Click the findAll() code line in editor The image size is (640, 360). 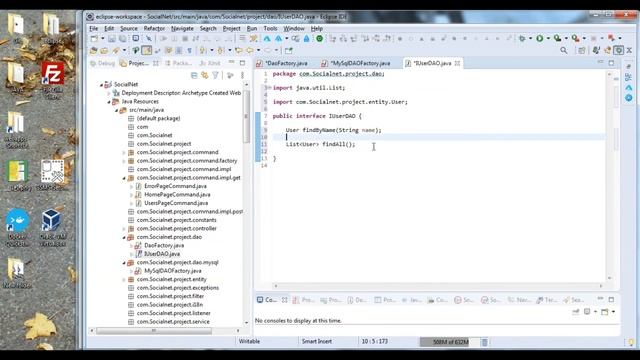click(x=320, y=144)
